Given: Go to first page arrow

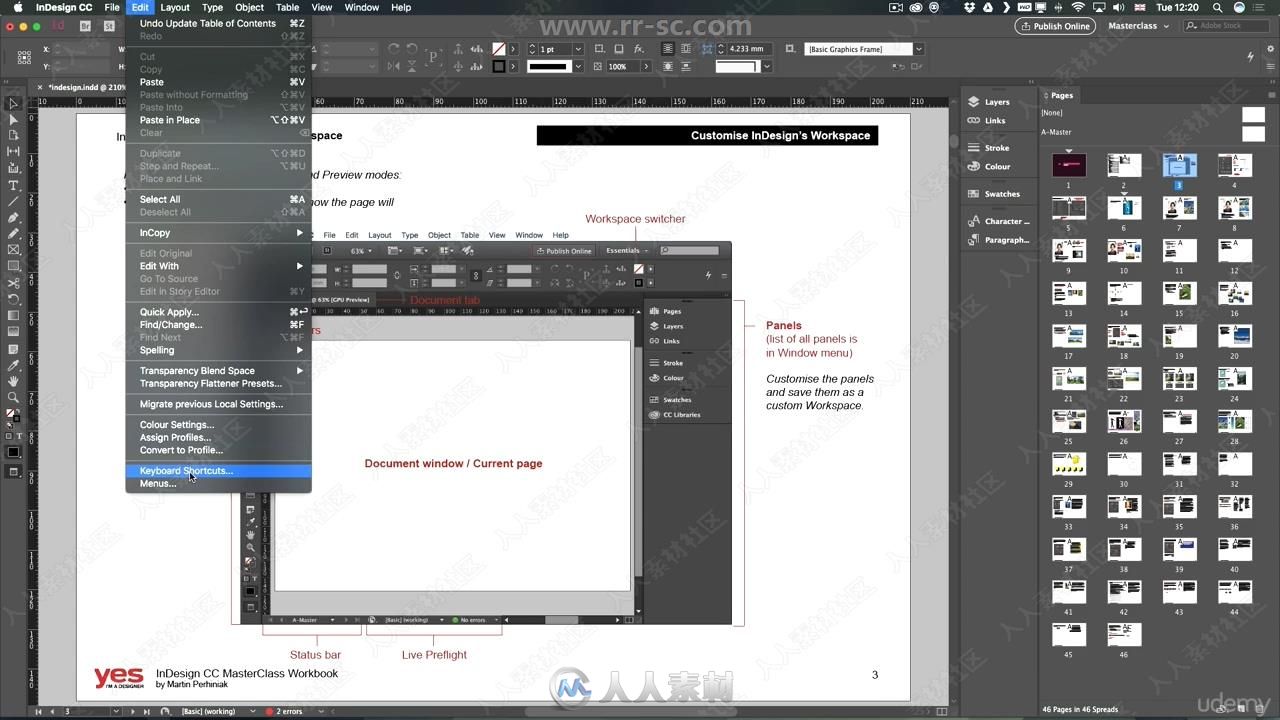Looking at the screenshot, I should (x=39, y=712).
